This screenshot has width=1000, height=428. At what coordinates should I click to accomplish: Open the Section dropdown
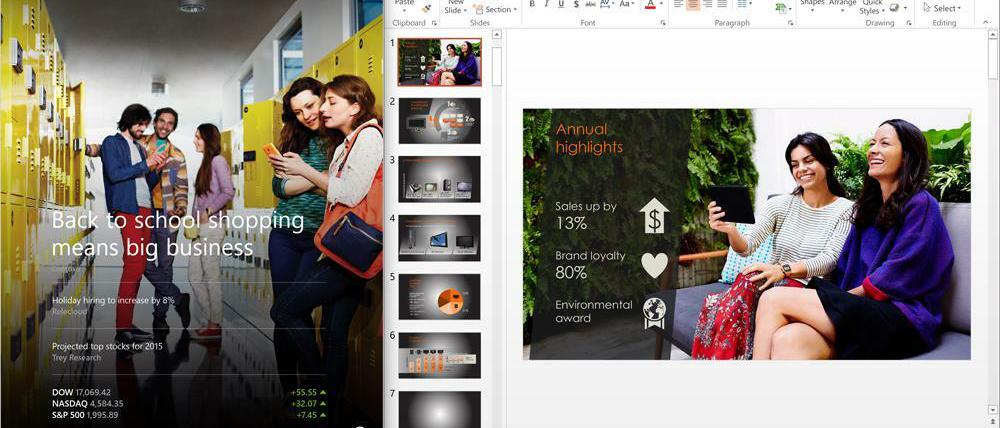pyautogui.click(x=494, y=10)
